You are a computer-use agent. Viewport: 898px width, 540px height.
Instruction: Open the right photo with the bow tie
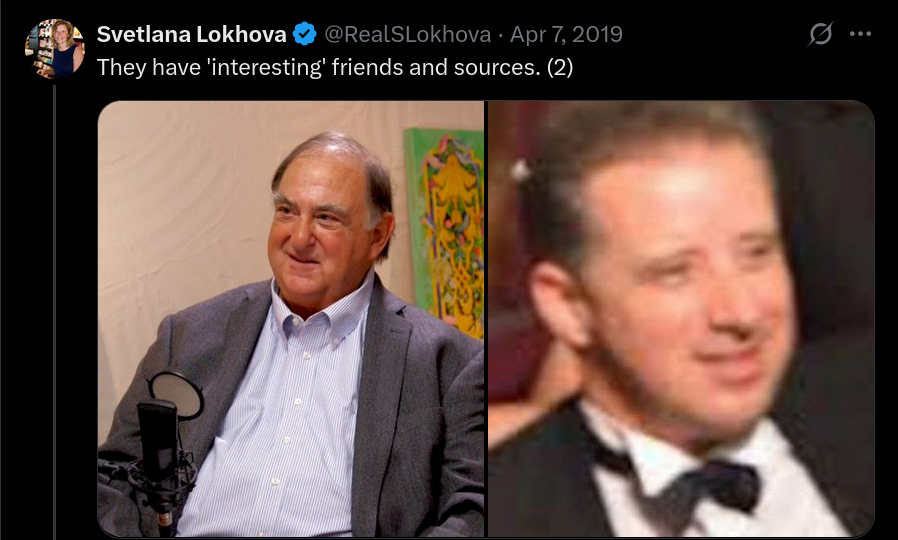681,318
